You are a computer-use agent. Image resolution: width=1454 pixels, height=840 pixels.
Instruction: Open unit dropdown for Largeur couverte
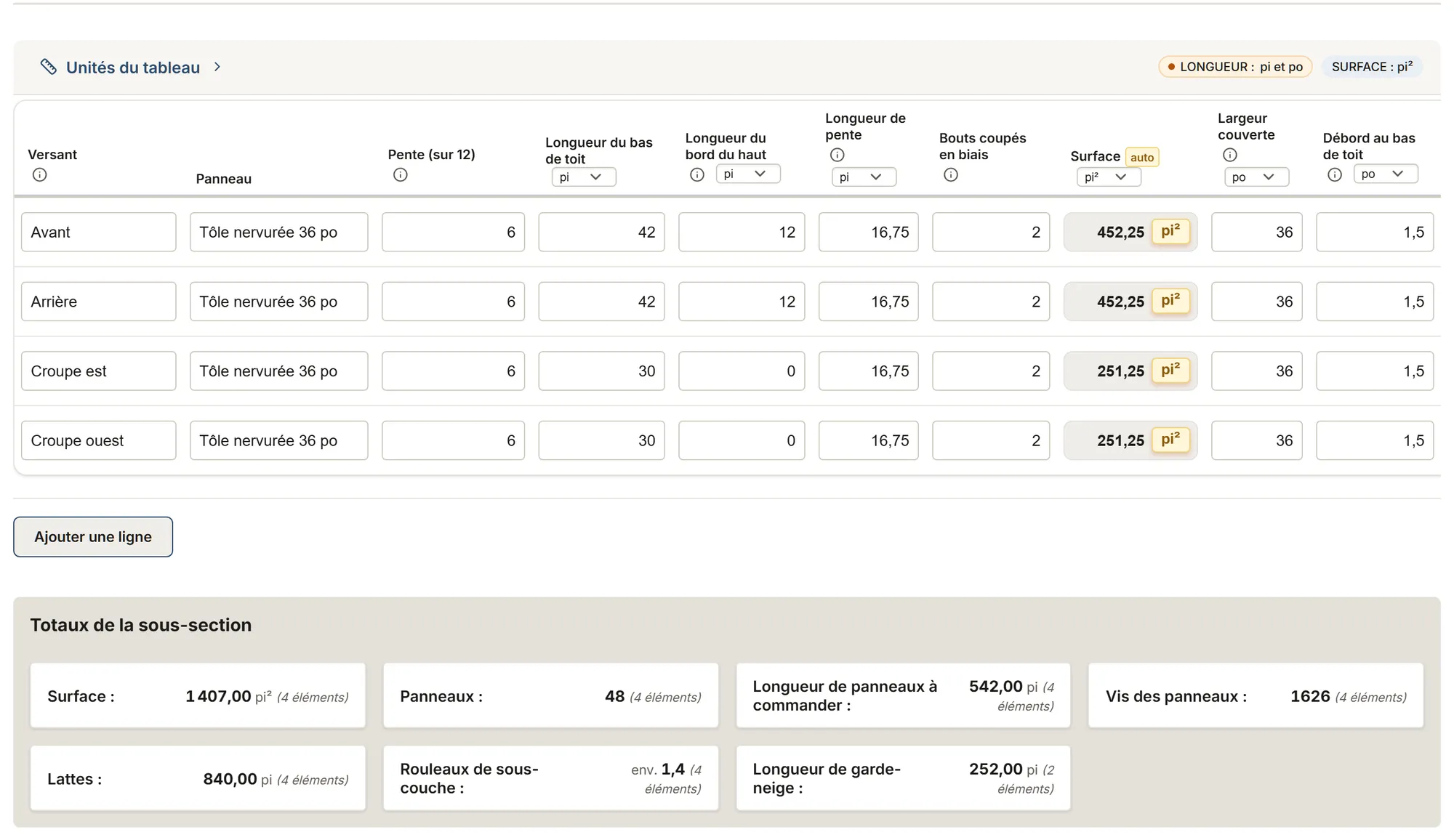[1257, 177]
